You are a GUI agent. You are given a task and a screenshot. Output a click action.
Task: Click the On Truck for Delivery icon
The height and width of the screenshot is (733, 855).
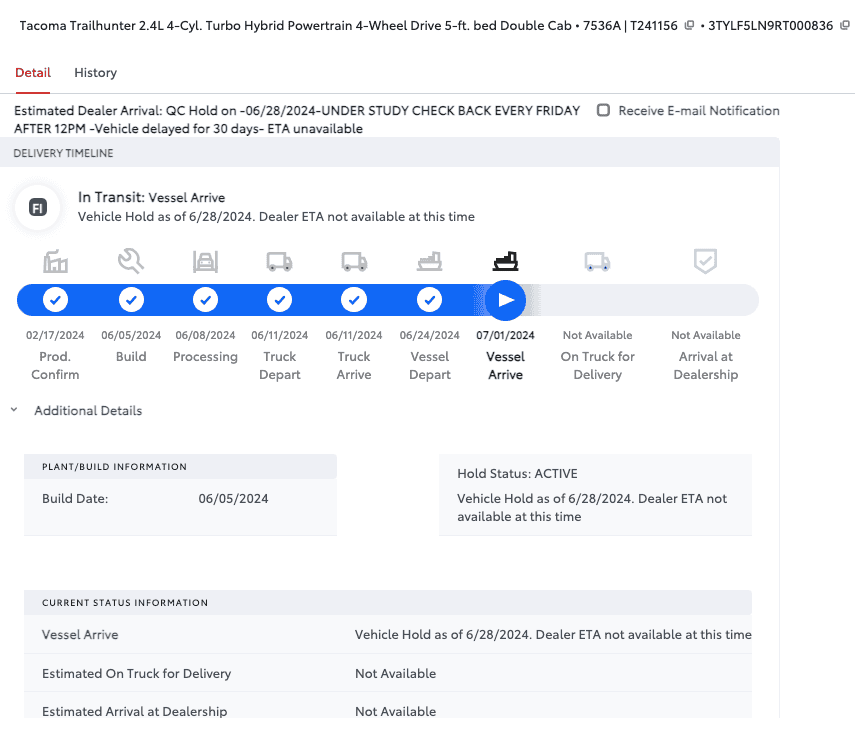[x=598, y=262]
